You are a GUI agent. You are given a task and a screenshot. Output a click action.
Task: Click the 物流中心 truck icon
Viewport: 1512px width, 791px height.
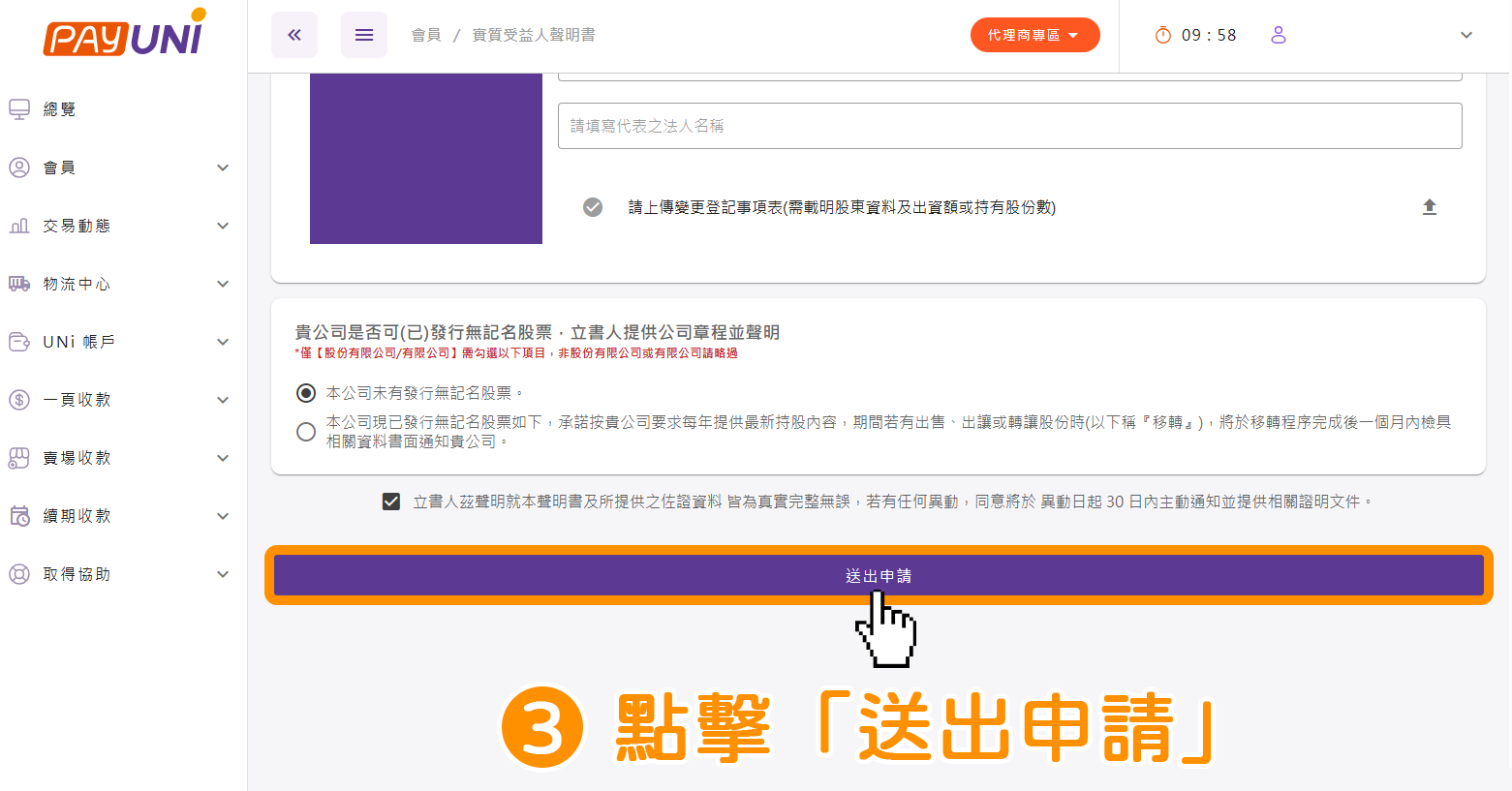point(19,284)
